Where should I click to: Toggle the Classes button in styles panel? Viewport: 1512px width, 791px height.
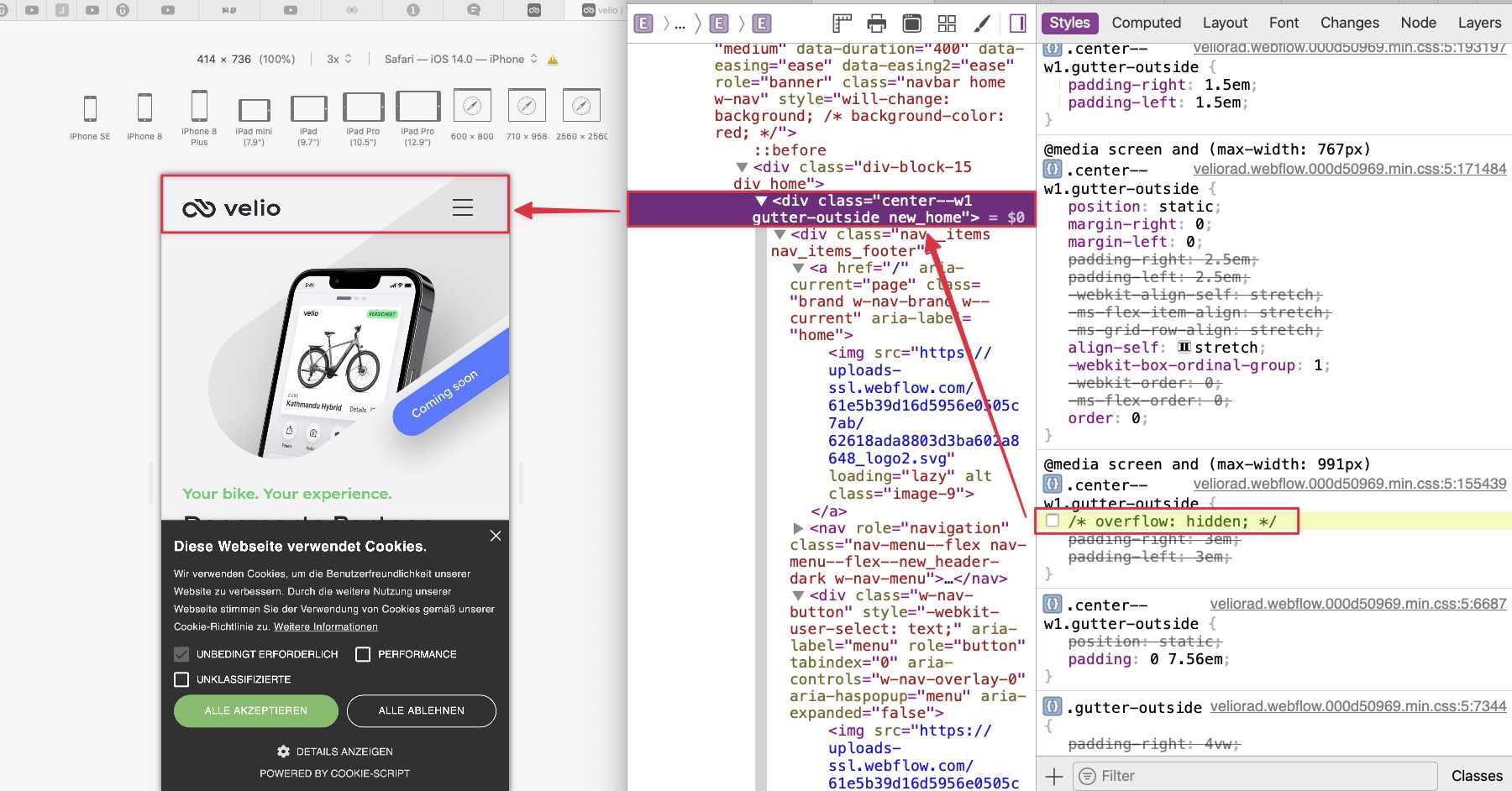click(1477, 776)
